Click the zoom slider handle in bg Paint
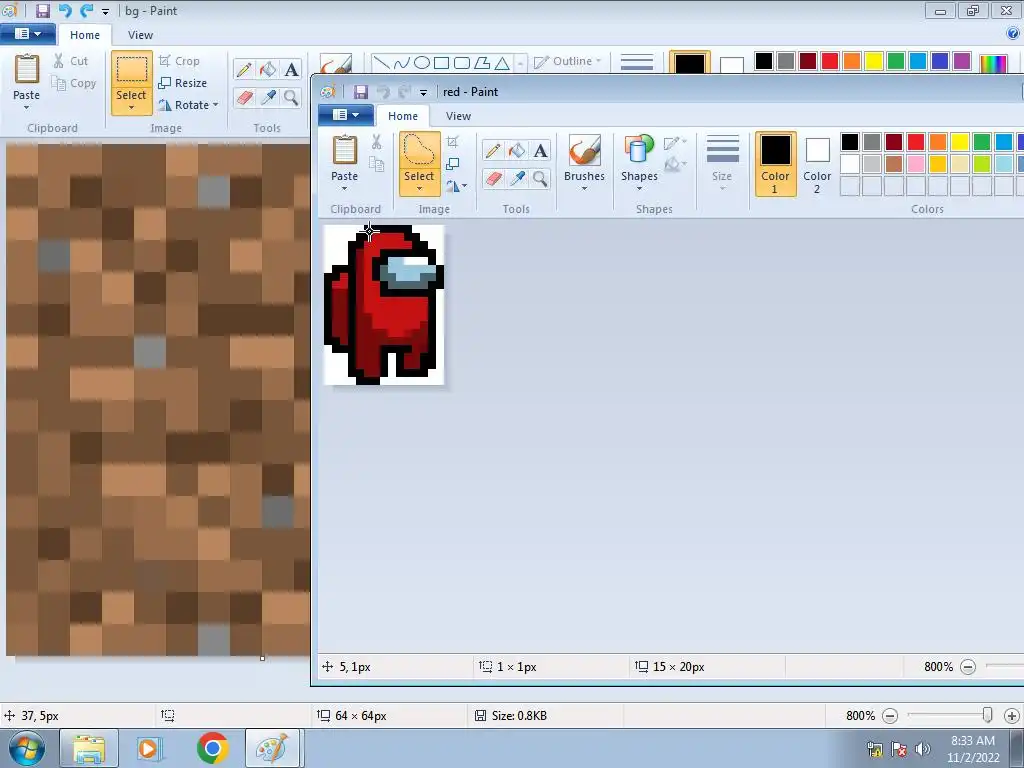The height and width of the screenshot is (768, 1024). 987,715
